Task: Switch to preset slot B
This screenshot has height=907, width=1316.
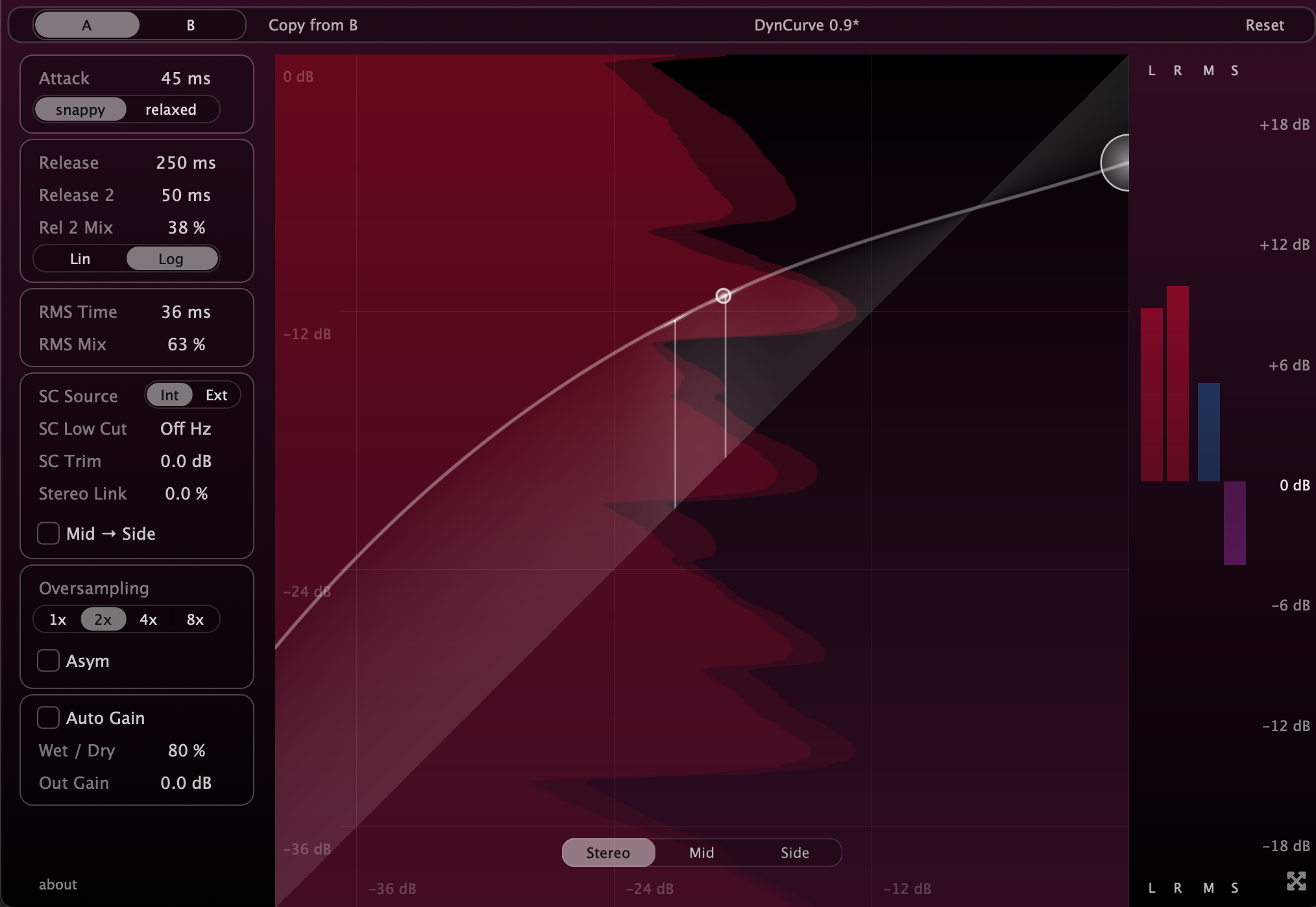Action: [191, 25]
